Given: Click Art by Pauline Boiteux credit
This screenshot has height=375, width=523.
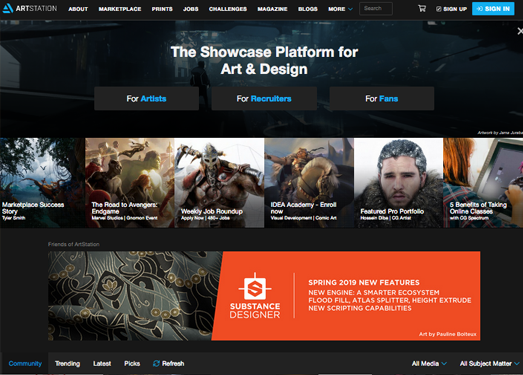Looking at the screenshot, I should [448, 334].
